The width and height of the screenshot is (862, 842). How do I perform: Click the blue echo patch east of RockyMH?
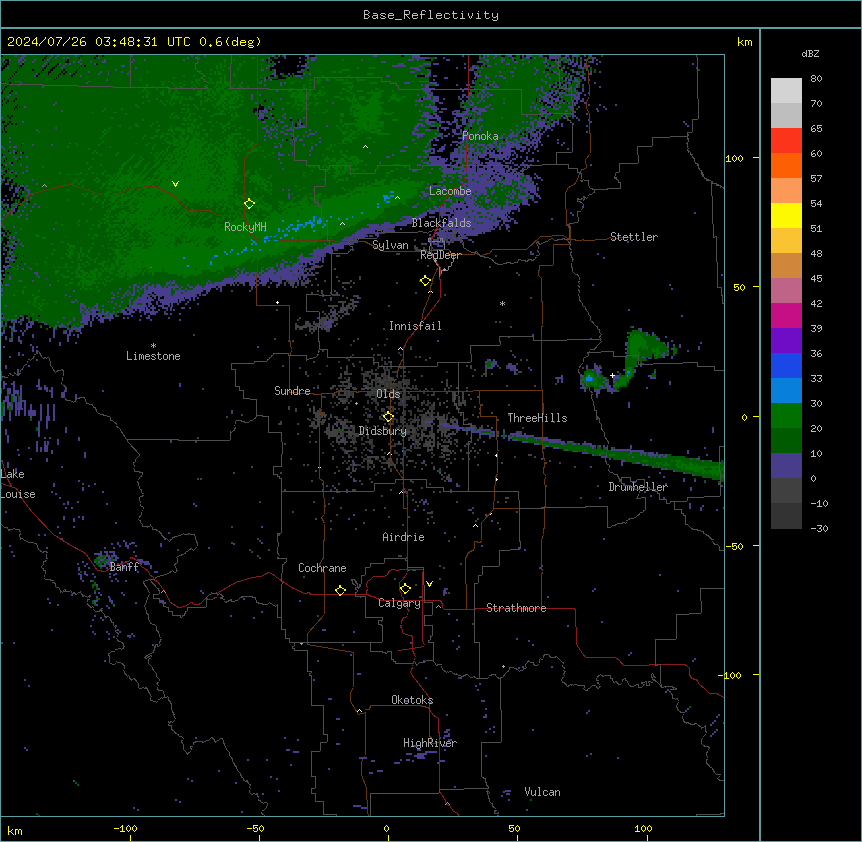point(302,225)
